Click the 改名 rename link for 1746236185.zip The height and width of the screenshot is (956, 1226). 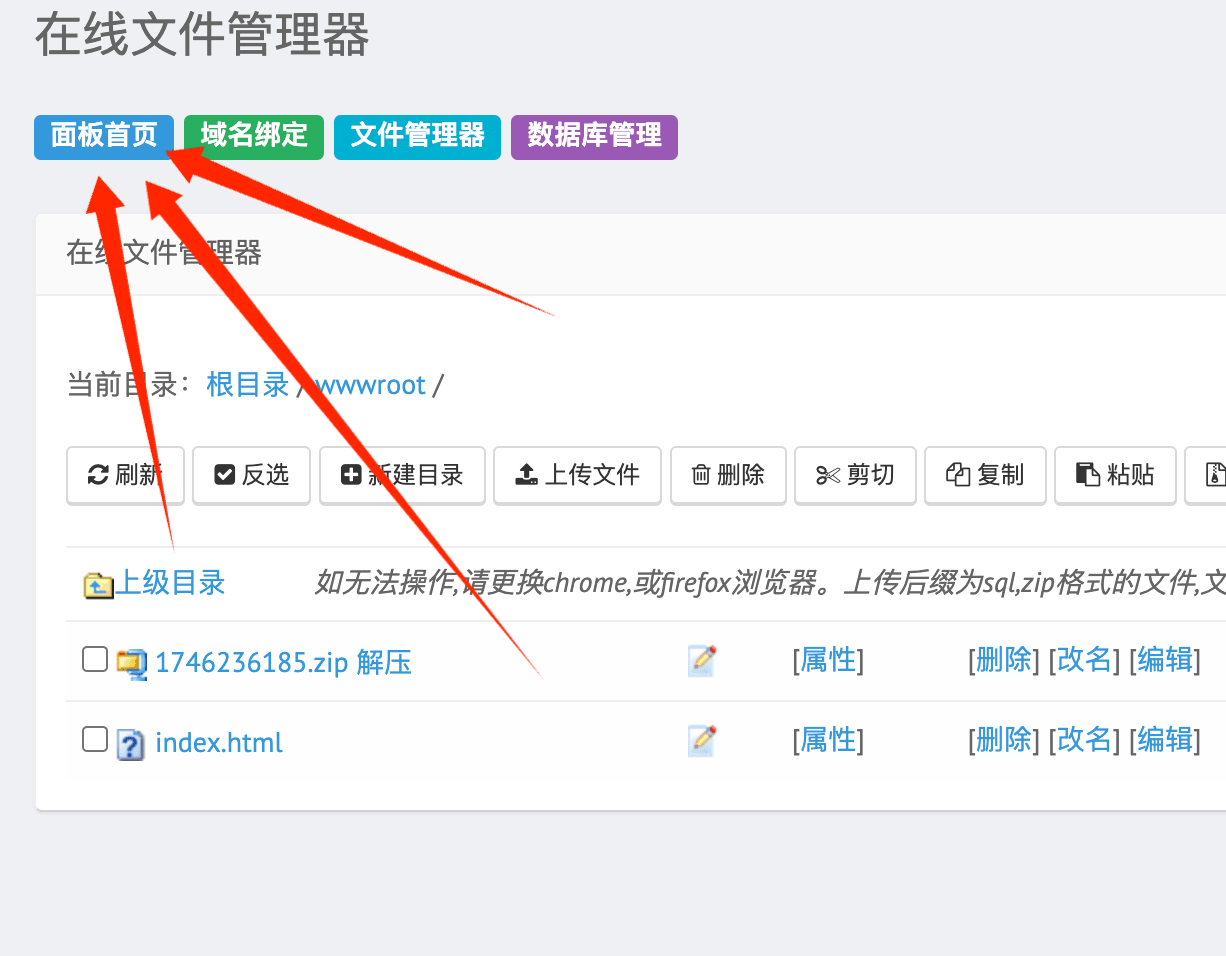point(1084,660)
